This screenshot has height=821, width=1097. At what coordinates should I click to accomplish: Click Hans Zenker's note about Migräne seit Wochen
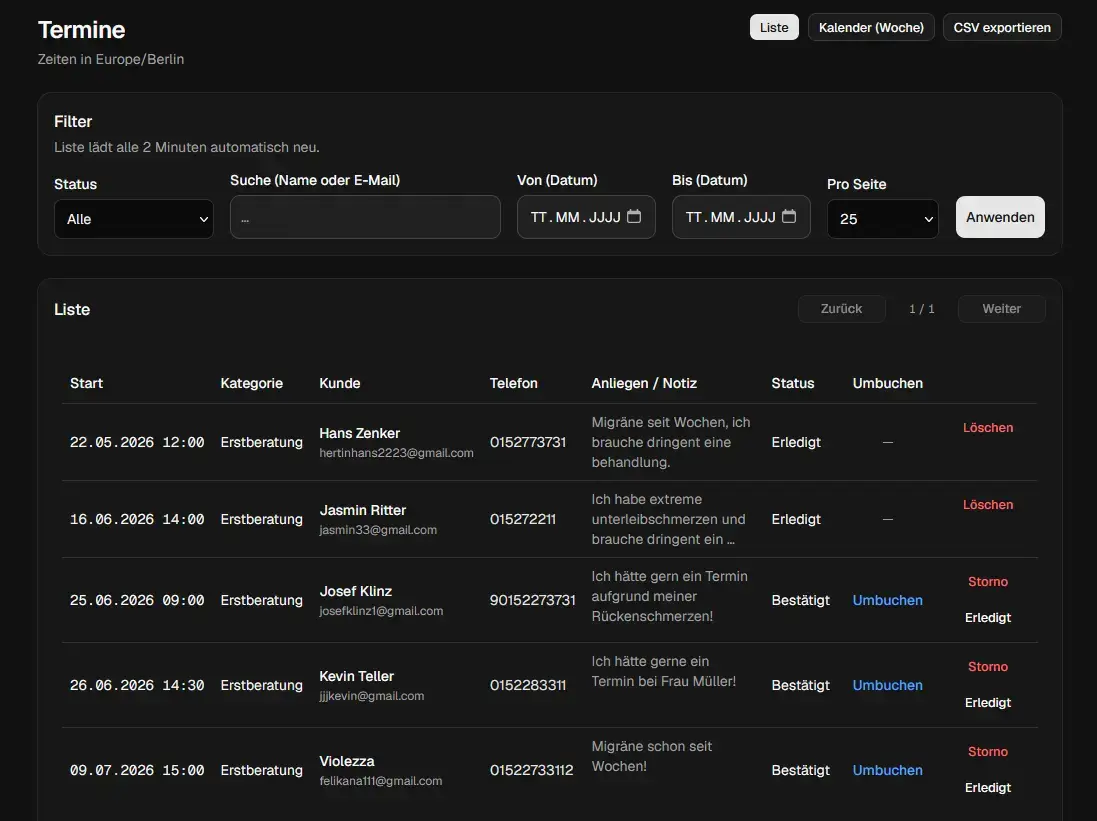coord(670,442)
